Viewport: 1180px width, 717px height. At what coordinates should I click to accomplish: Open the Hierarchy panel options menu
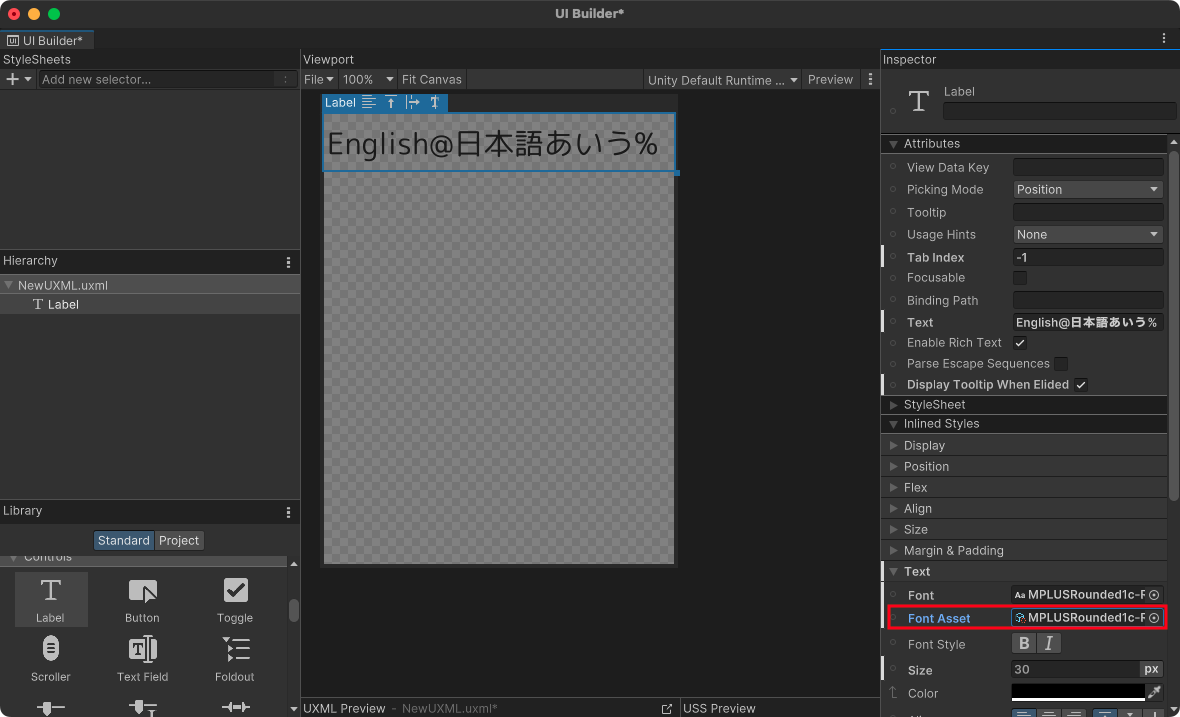[288, 262]
